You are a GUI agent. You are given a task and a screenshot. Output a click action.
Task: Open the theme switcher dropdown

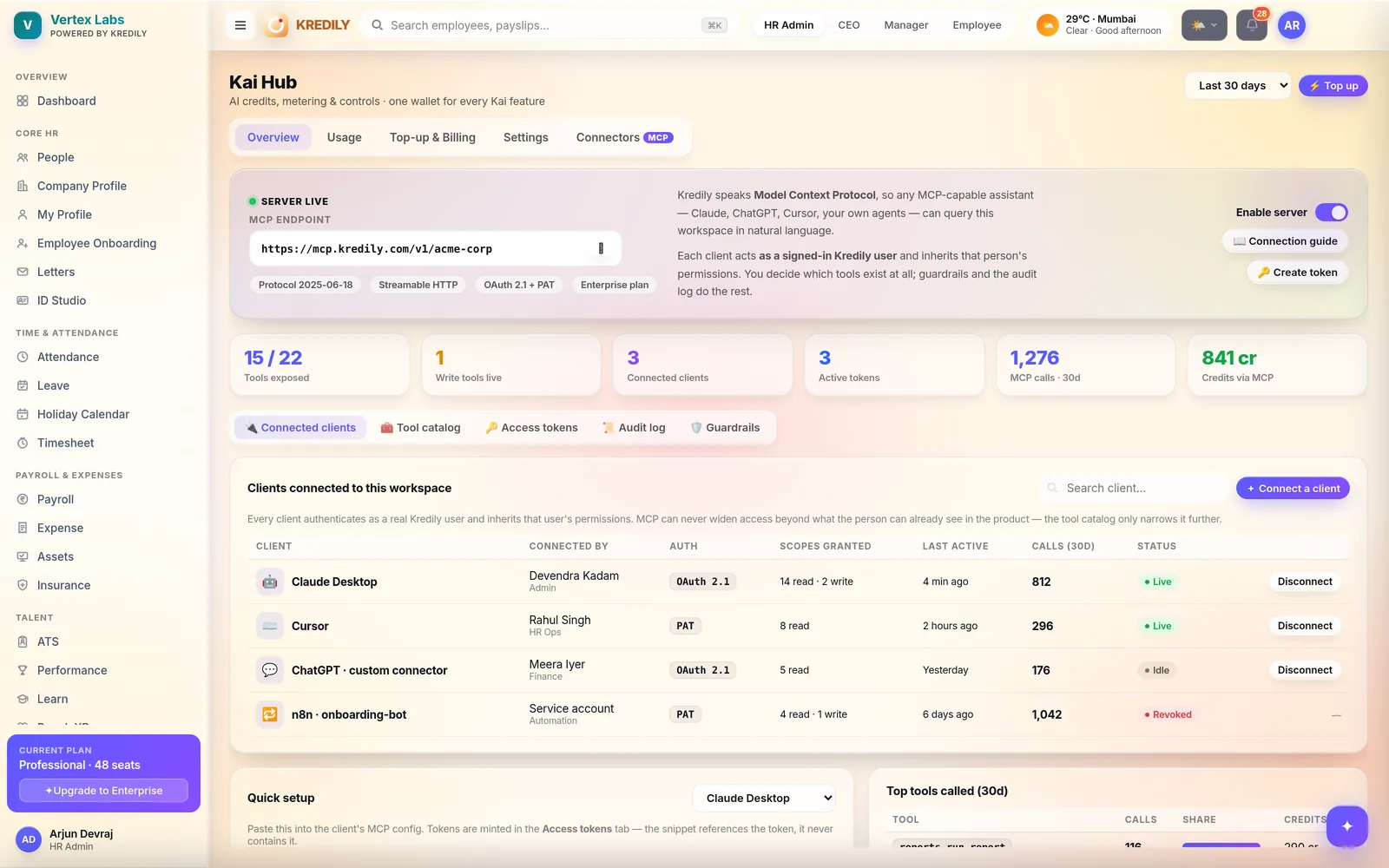(x=1204, y=25)
